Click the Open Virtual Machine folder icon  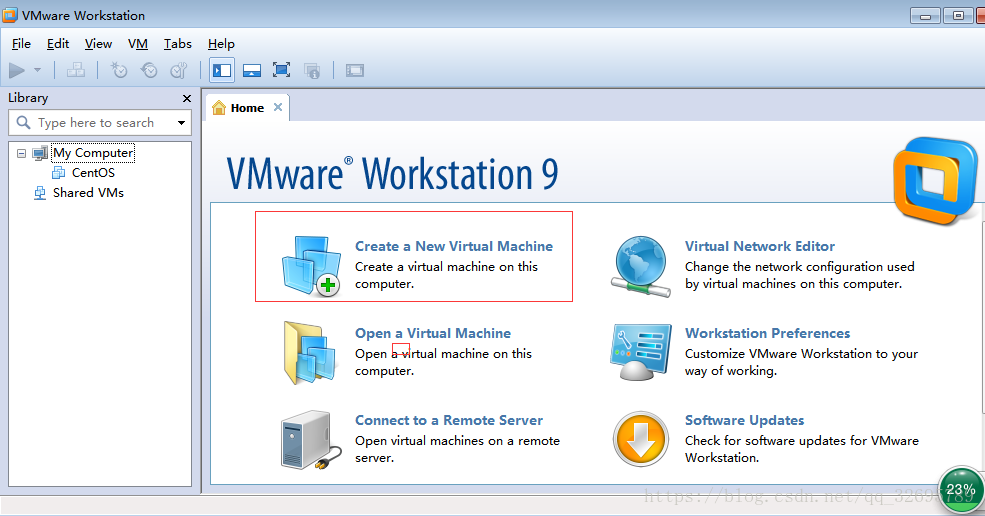coord(311,353)
